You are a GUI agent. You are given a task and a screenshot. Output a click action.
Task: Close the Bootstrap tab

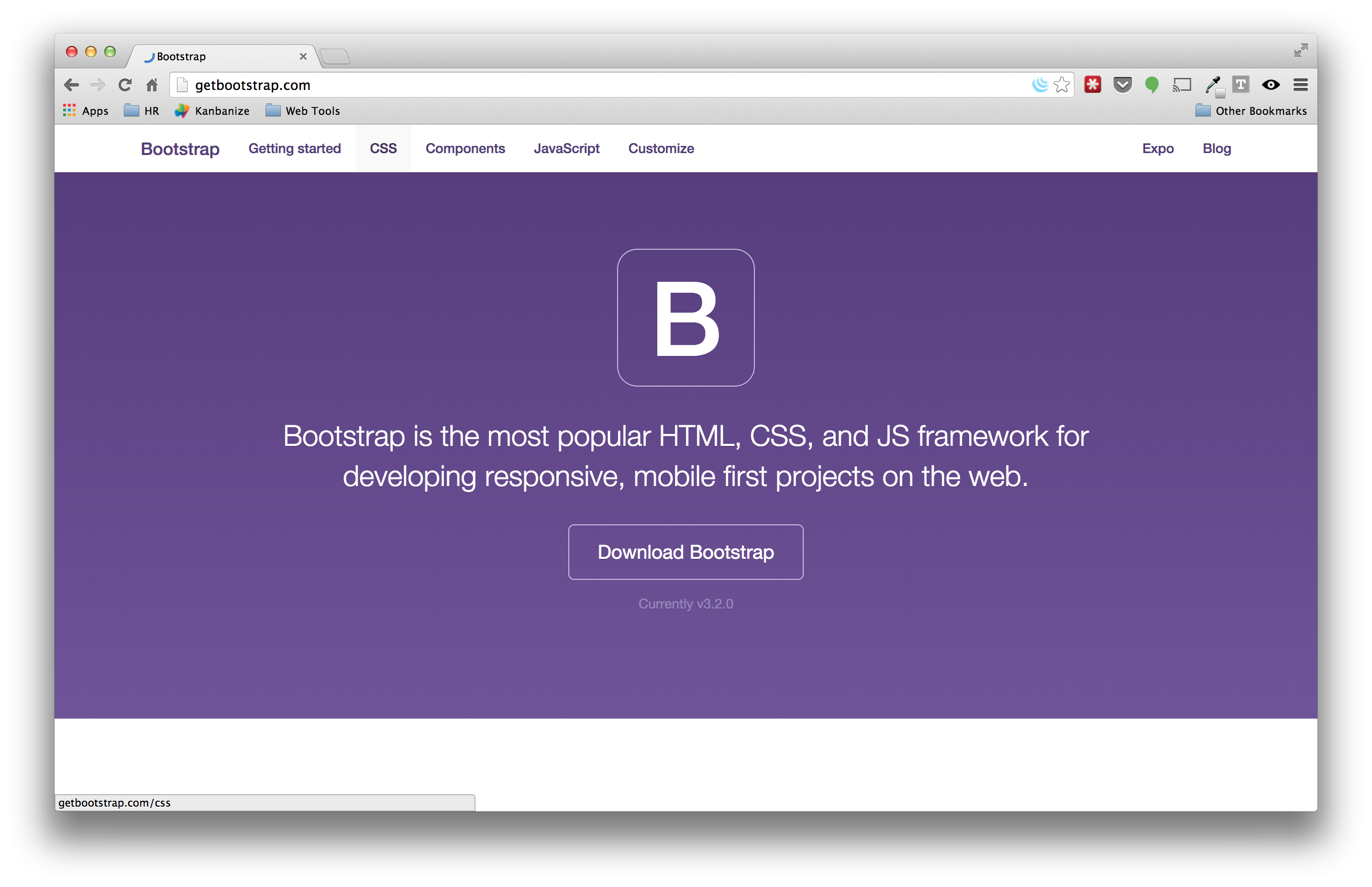(x=303, y=56)
